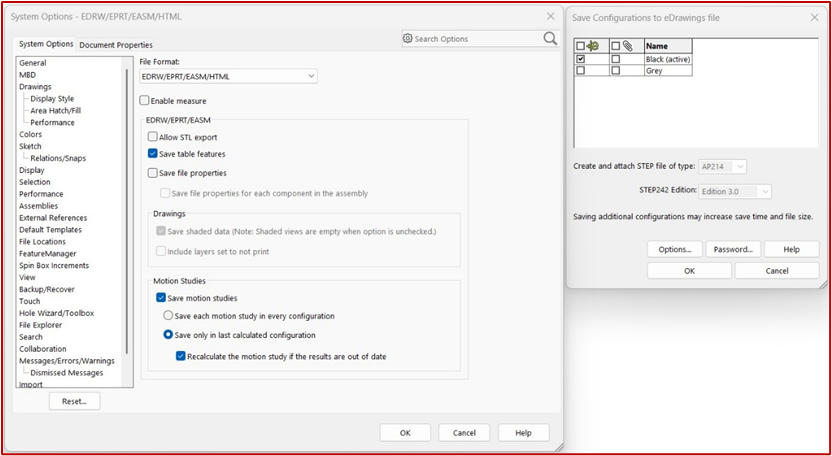Click the magnifier icon in Search Options
This screenshot has width=832, height=456.
[x=549, y=39]
